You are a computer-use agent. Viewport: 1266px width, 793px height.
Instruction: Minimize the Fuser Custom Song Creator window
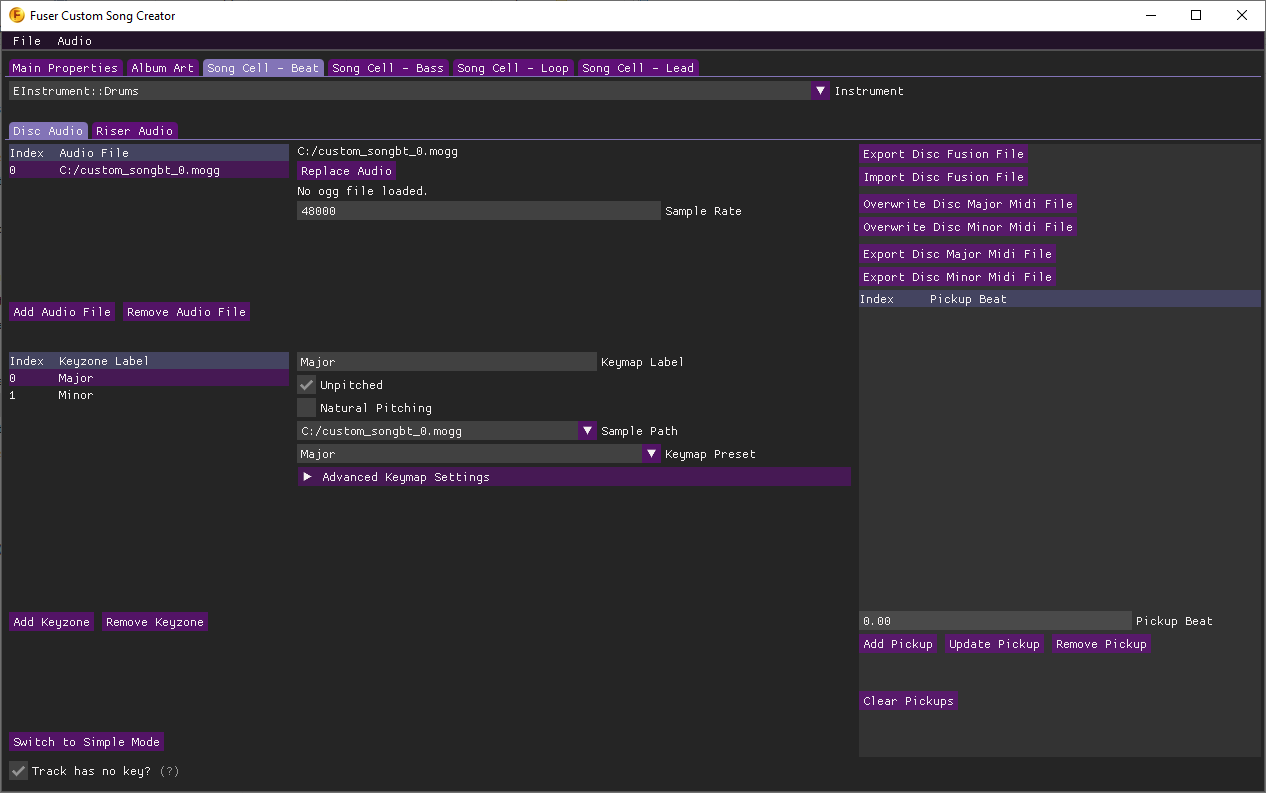(1150, 15)
